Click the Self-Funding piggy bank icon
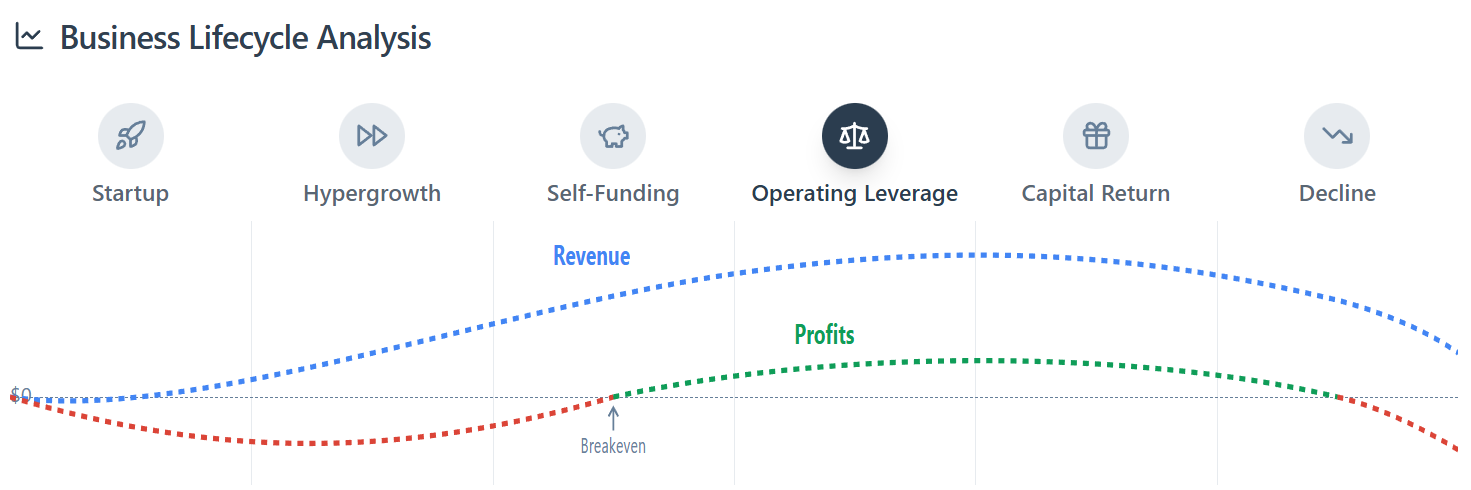The height and width of the screenshot is (490, 1471). pyautogui.click(x=613, y=136)
